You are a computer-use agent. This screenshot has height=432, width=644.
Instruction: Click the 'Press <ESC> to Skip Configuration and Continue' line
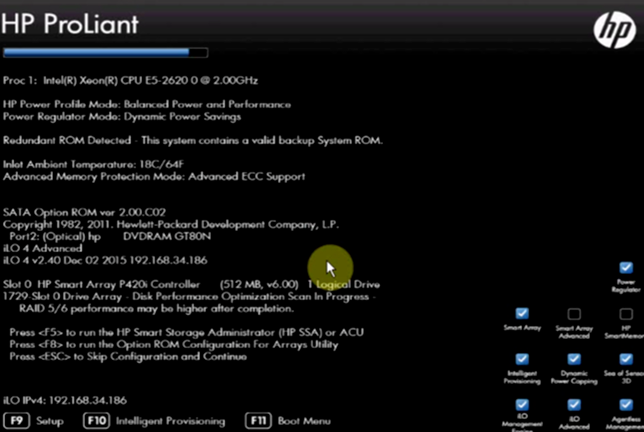click(x=128, y=356)
